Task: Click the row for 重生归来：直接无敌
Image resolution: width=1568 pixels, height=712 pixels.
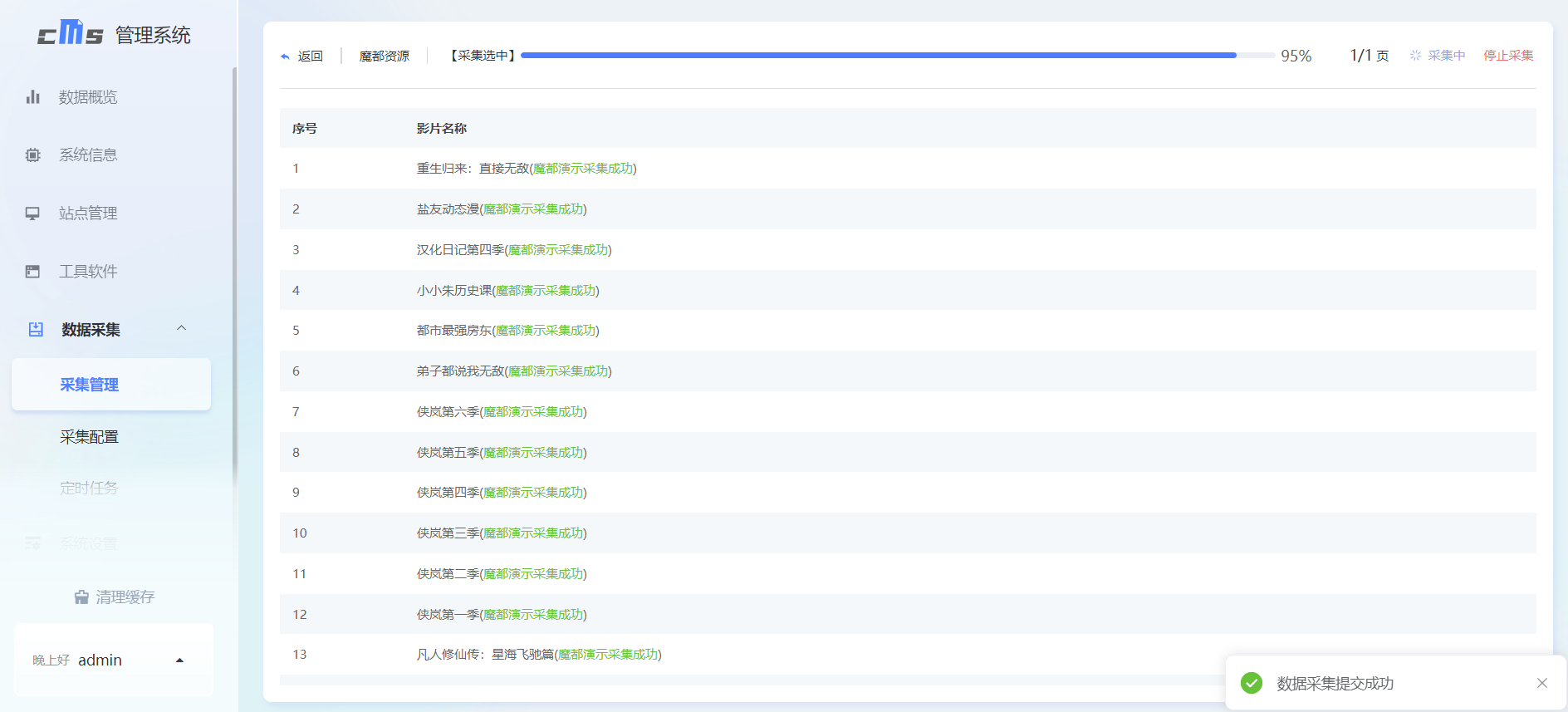Action: pyautogui.click(x=526, y=169)
